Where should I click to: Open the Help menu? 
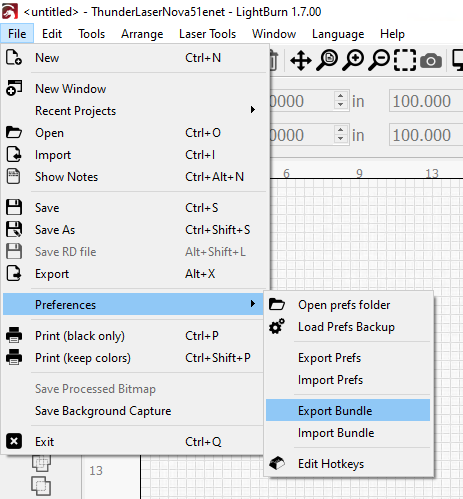pyautogui.click(x=392, y=34)
